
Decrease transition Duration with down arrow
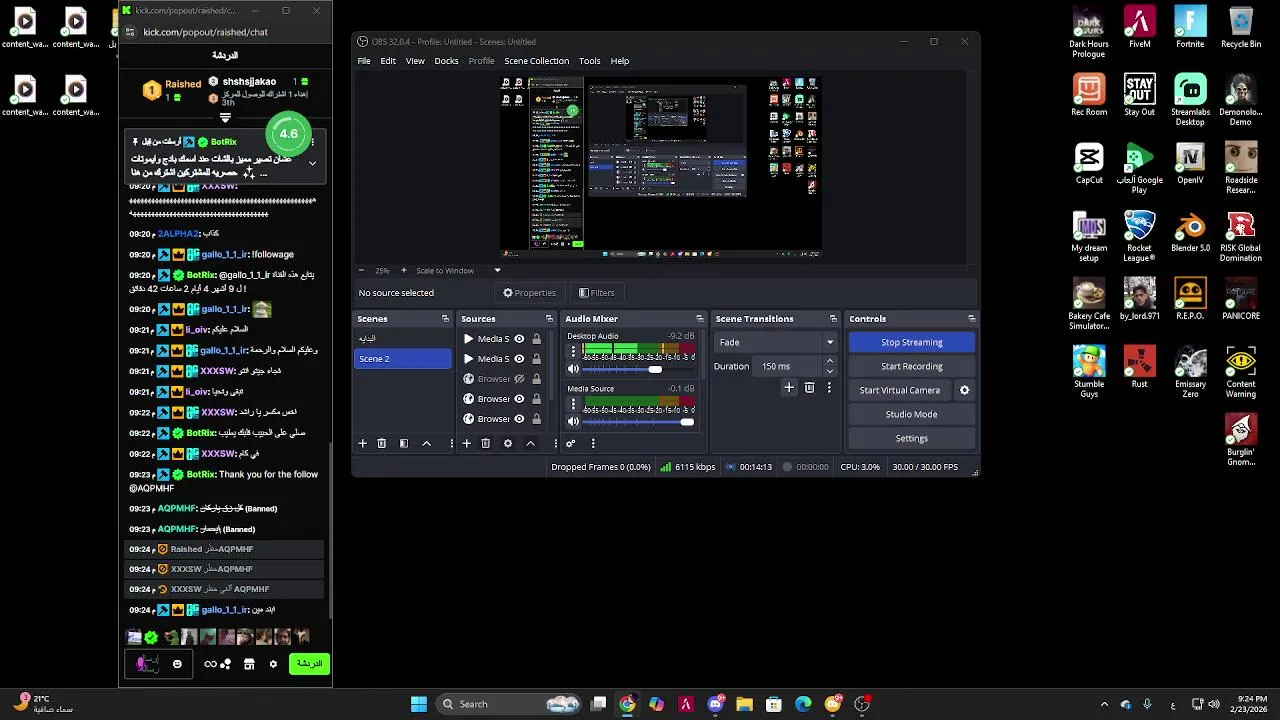pyautogui.click(x=829, y=371)
